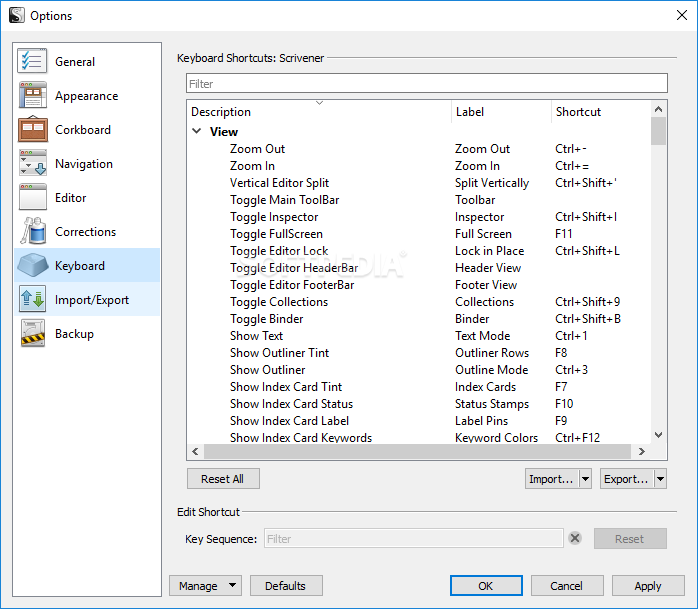Select the Show Outliner row

(418, 369)
